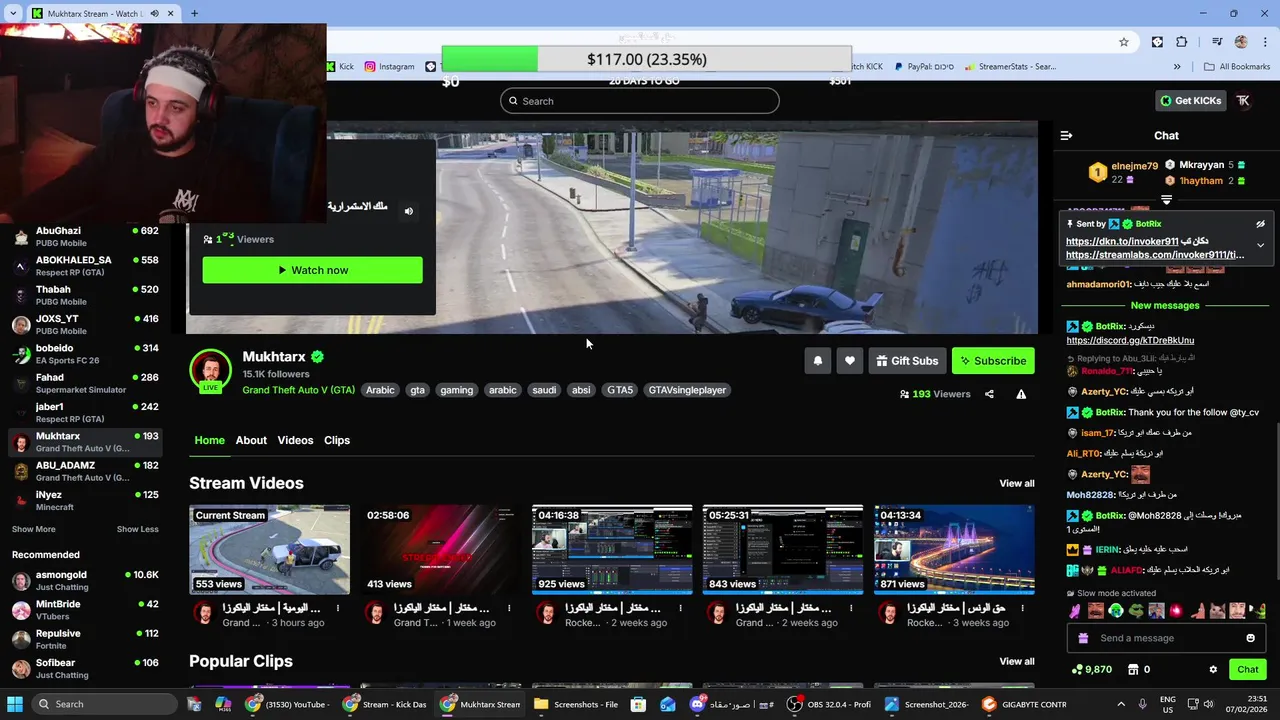Share the stream using the share icon
Image resolution: width=1280 pixels, height=720 pixels.
[x=989, y=394]
